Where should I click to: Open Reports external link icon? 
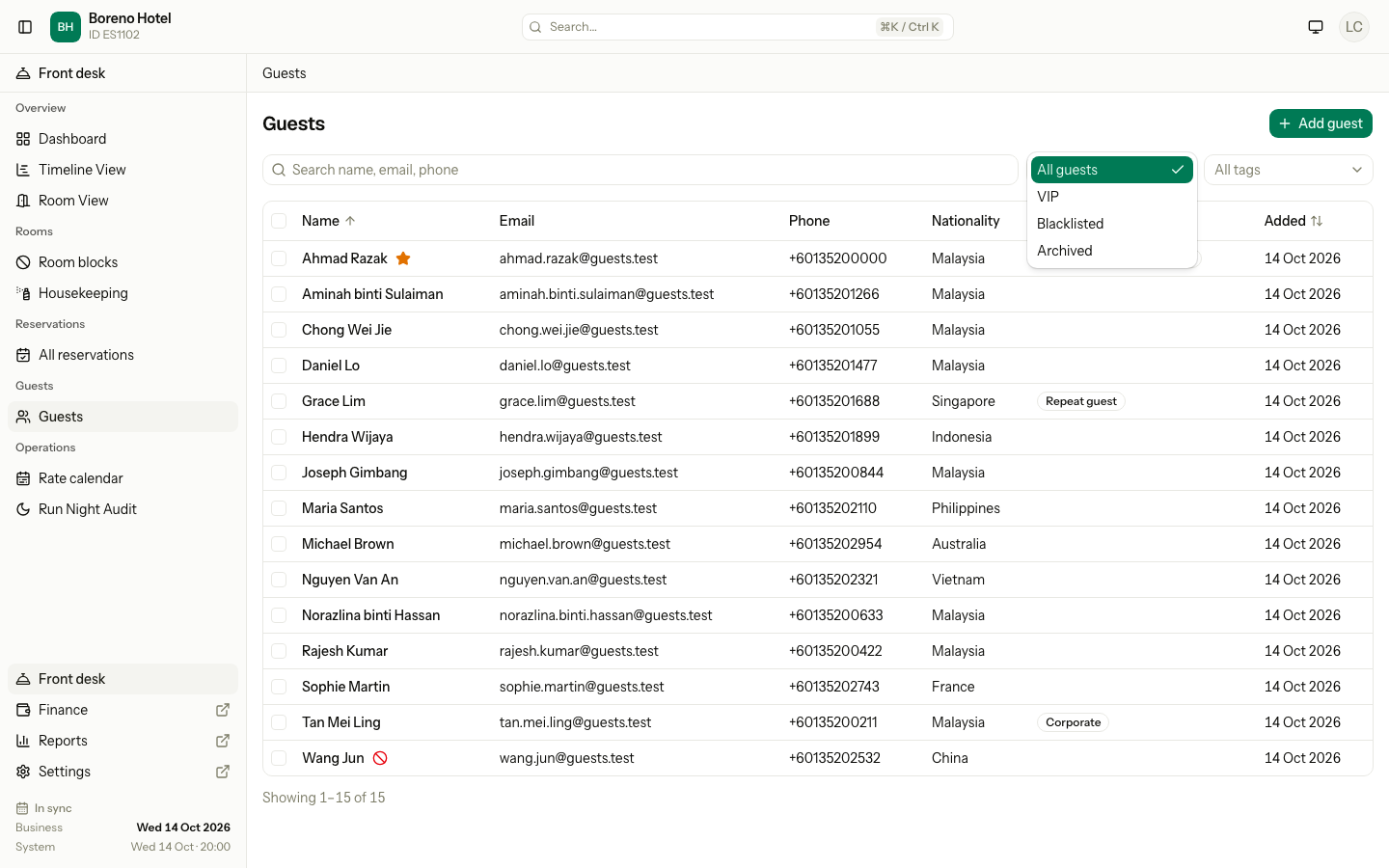(x=223, y=741)
